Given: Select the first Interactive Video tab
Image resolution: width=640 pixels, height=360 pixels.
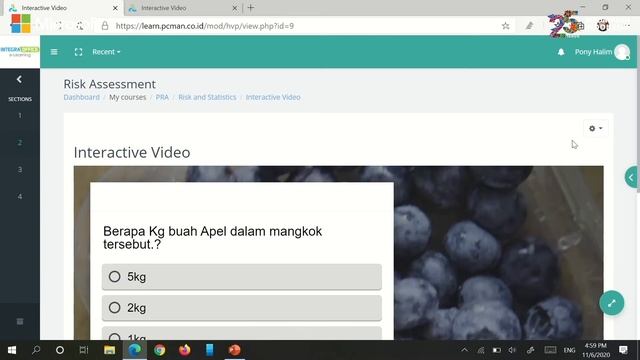Looking at the screenshot, I should 63,8.
